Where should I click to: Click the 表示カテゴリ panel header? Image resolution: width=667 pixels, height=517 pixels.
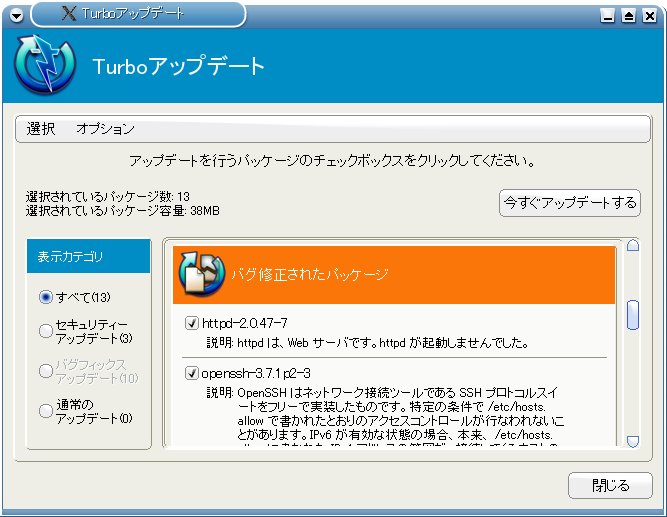point(88,256)
